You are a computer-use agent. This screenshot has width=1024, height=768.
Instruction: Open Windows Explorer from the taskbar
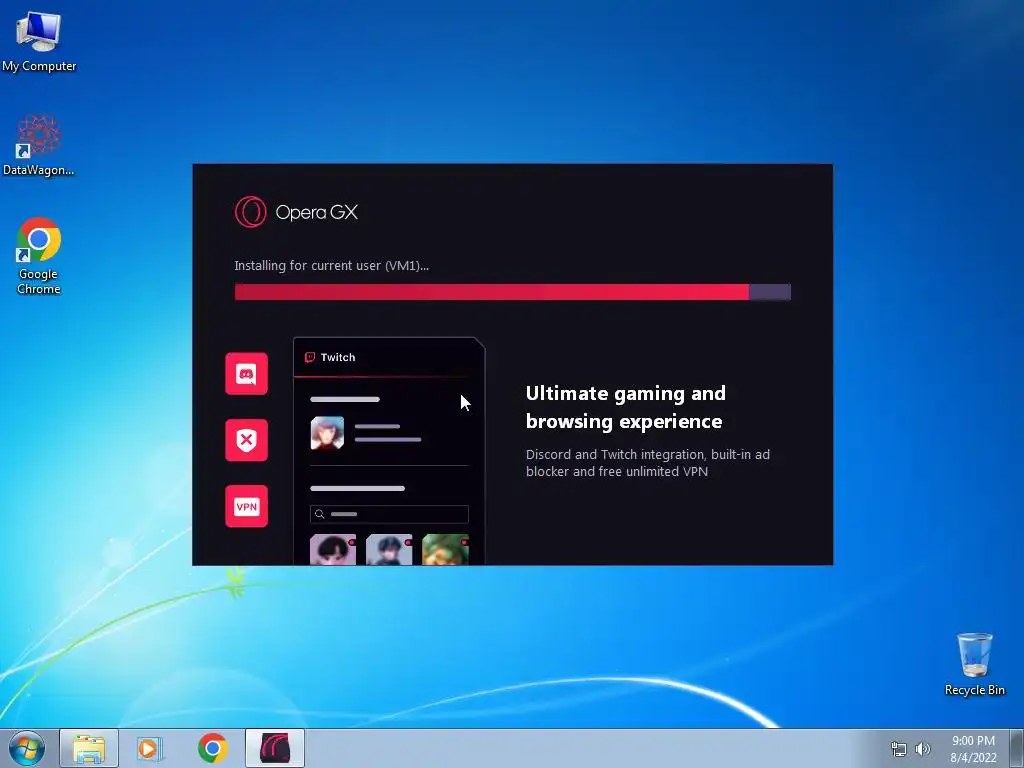coord(89,748)
